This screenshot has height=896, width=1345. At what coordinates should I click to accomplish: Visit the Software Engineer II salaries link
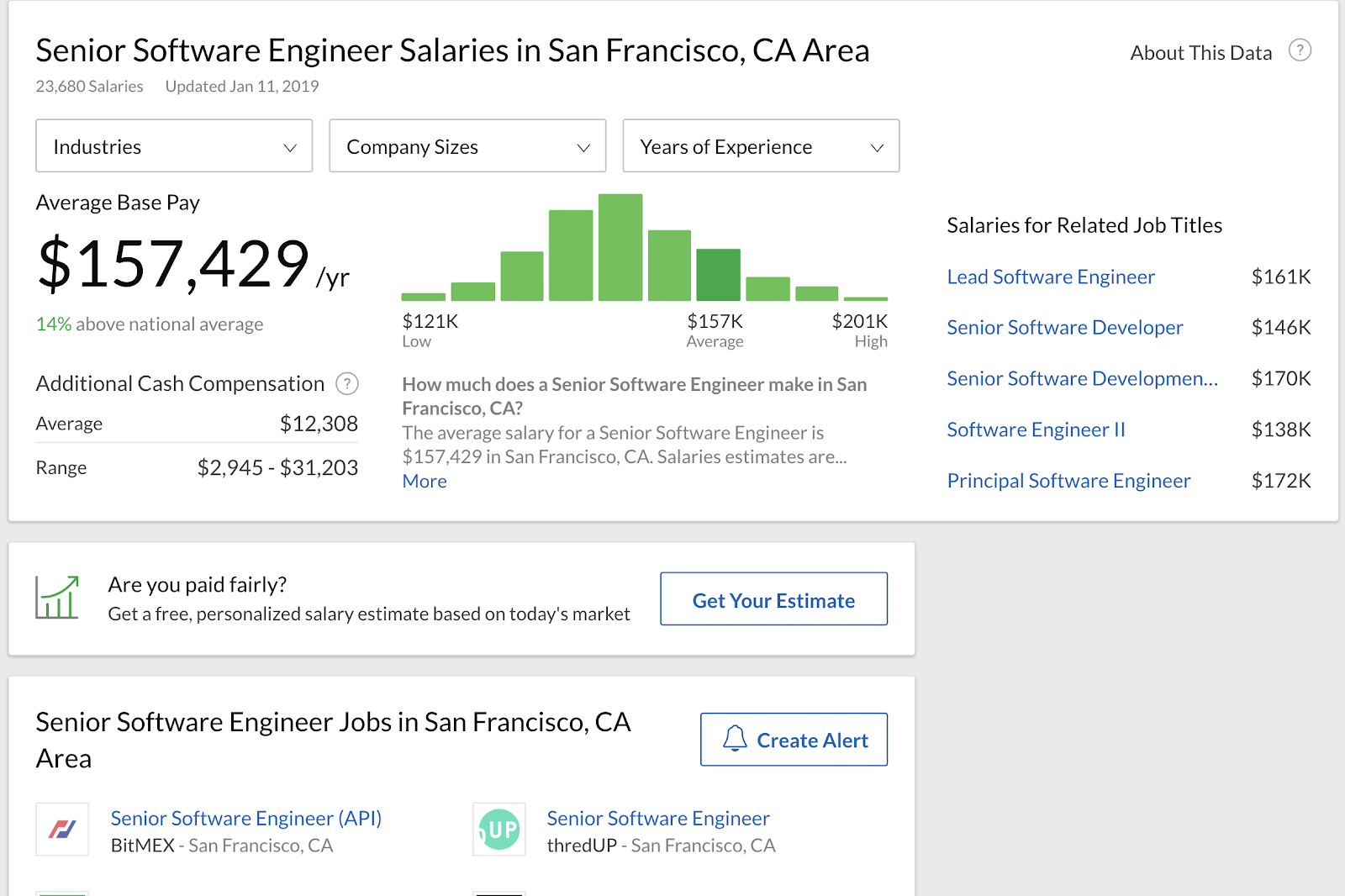pos(1036,430)
